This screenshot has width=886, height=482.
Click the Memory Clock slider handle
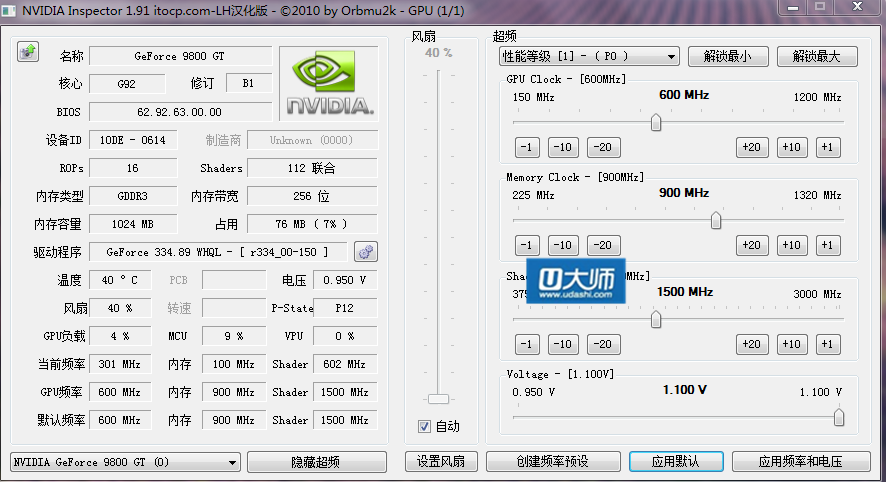click(716, 220)
